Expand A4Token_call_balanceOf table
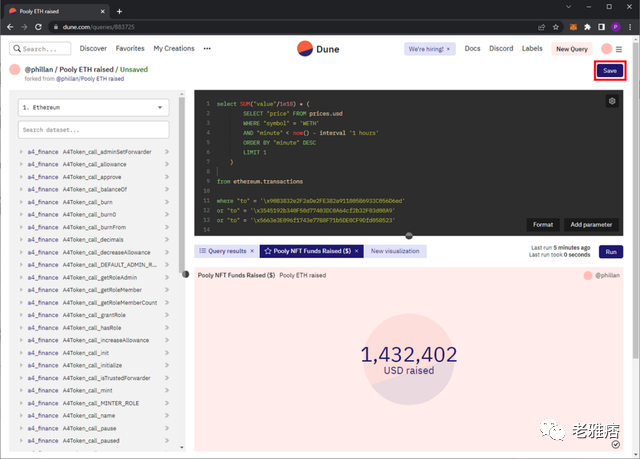 click(21, 189)
